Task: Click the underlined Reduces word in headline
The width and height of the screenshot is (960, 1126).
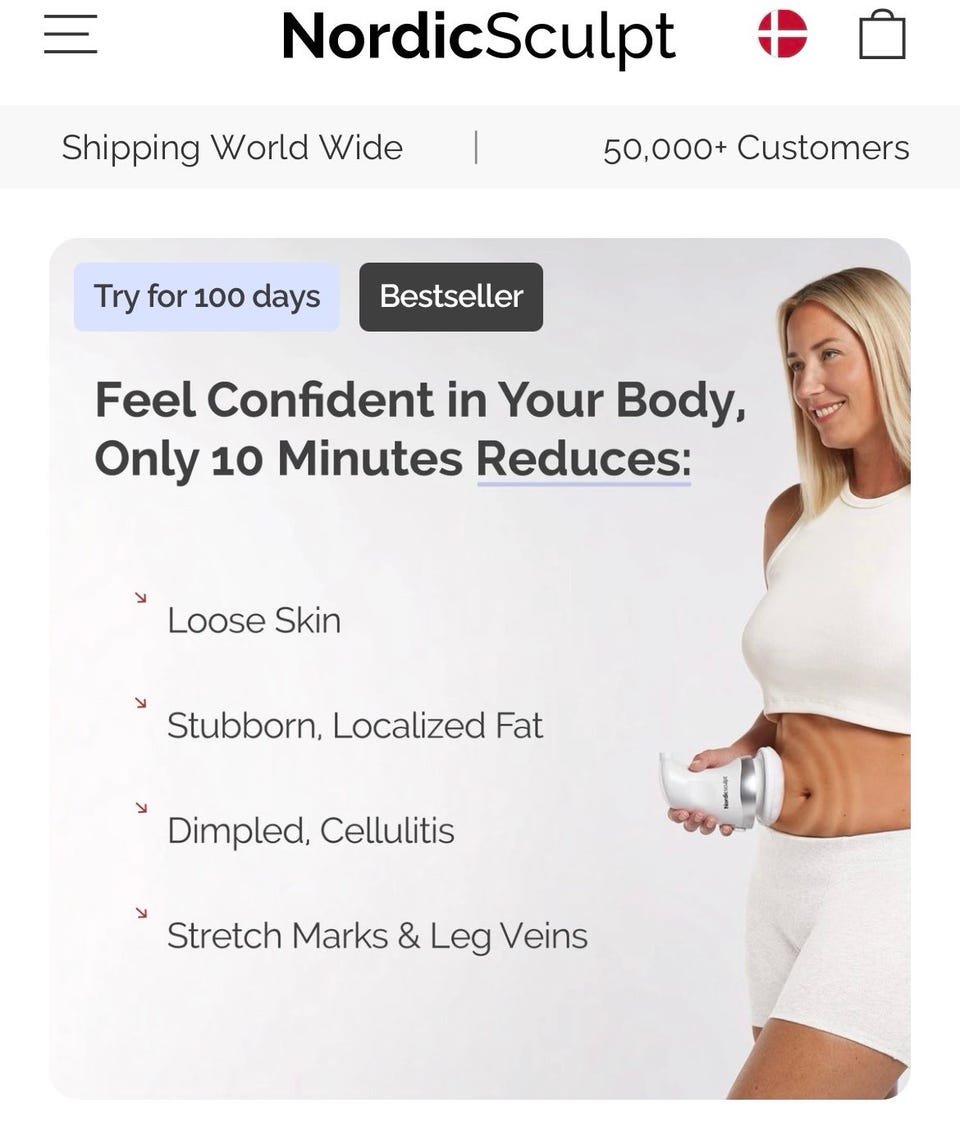Action: (x=584, y=460)
